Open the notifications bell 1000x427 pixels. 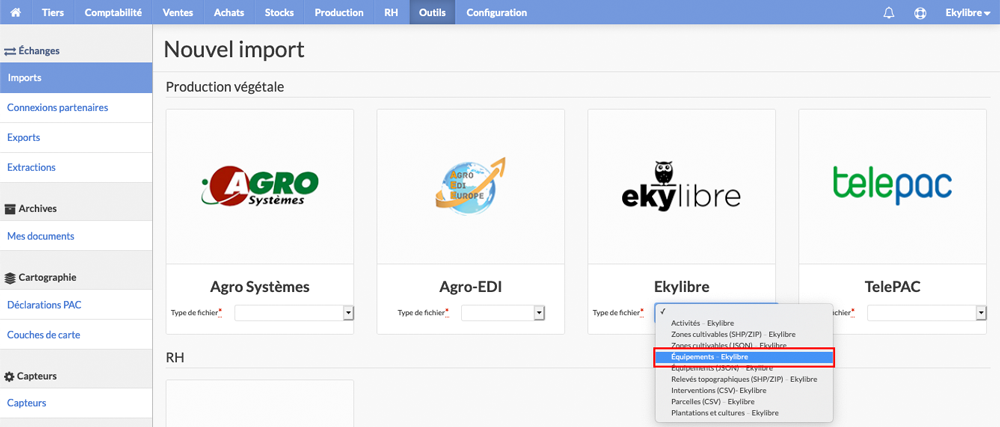pyautogui.click(x=888, y=13)
